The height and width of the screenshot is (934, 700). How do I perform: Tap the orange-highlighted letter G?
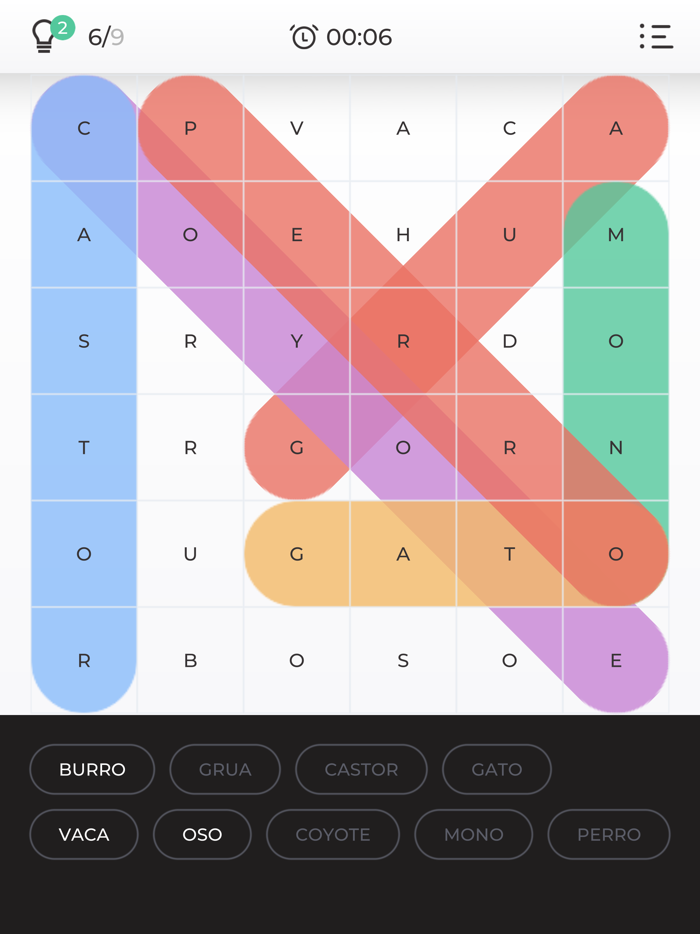pyautogui.click(x=297, y=554)
